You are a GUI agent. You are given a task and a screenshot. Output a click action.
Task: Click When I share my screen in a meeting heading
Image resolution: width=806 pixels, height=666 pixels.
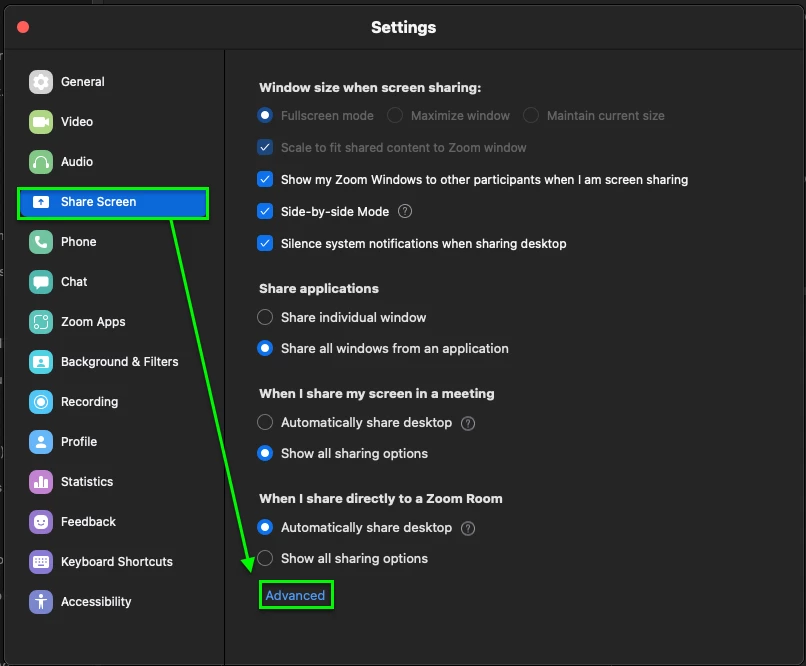[x=377, y=394]
